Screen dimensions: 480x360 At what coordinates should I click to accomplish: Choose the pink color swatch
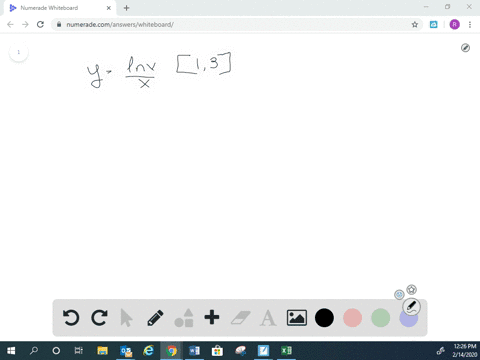(x=352, y=318)
